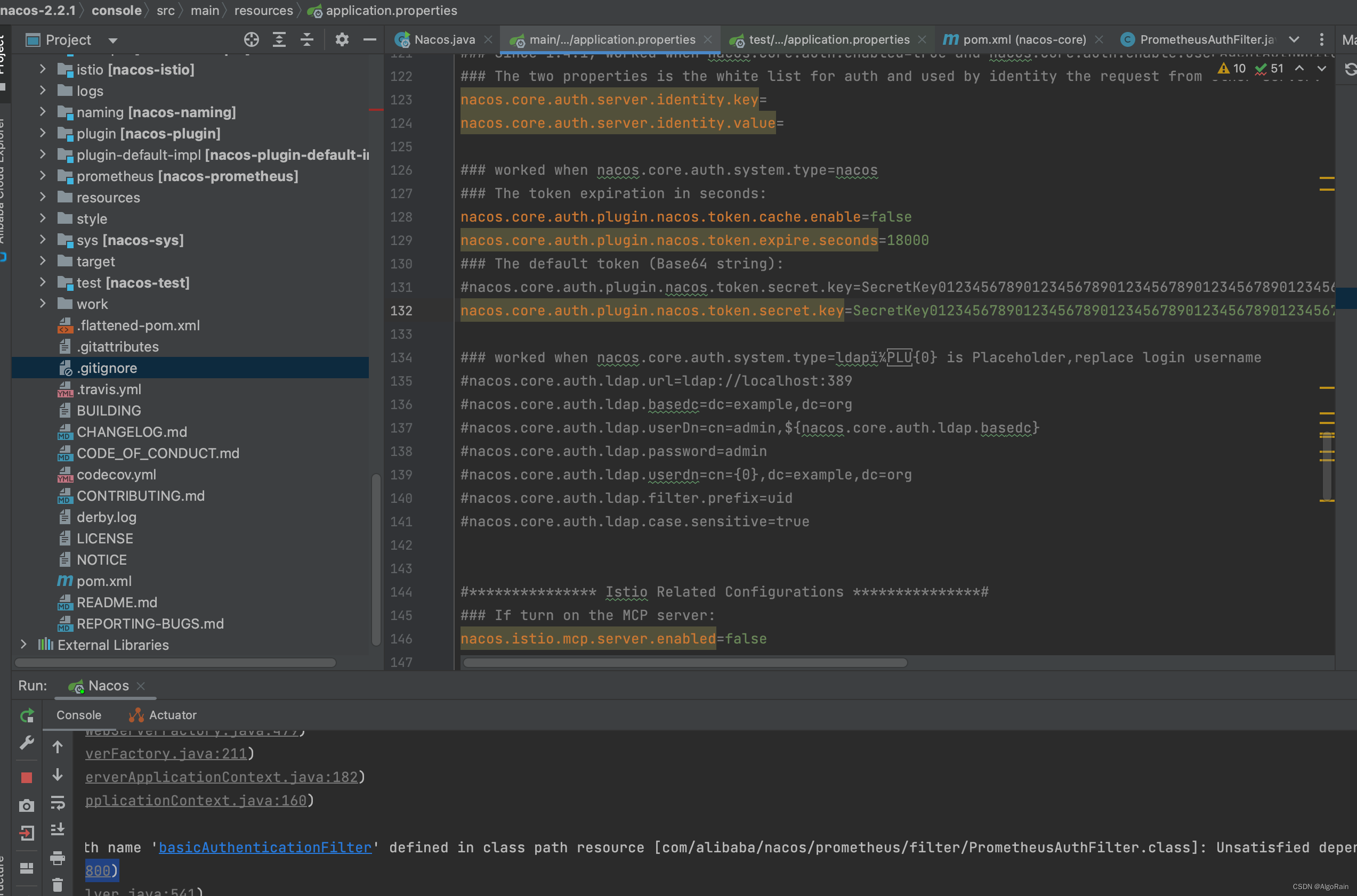Viewport: 1357px width, 896px height.
Task: Expand the logs folder
Action: (x=42, y=90)
